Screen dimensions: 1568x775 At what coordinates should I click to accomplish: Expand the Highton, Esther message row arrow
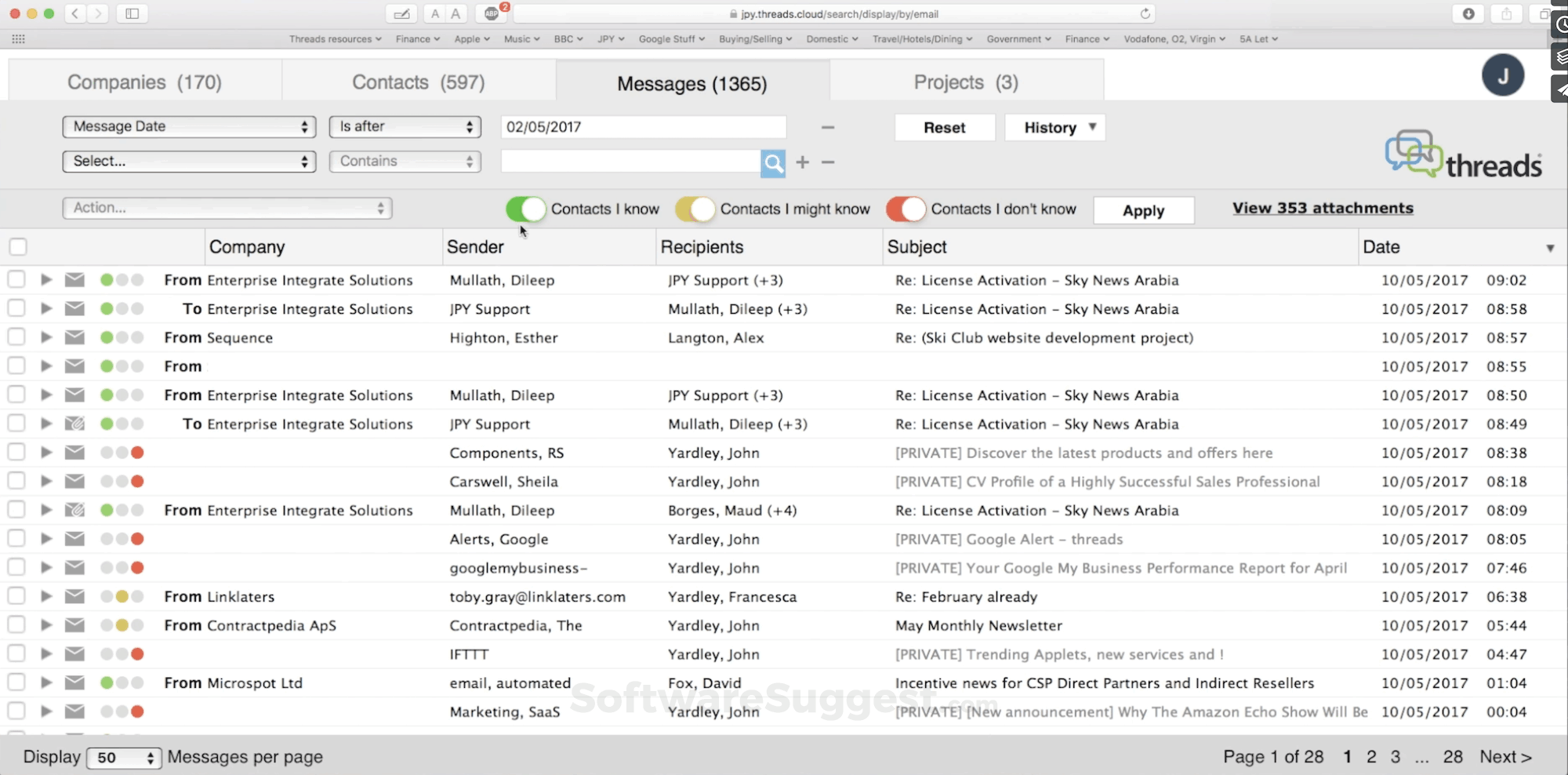point(45,337)
